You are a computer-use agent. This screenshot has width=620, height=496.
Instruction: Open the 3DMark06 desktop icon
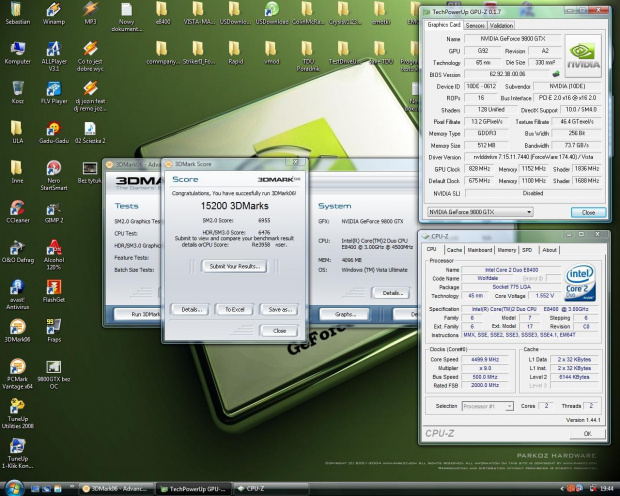point(17,331)
